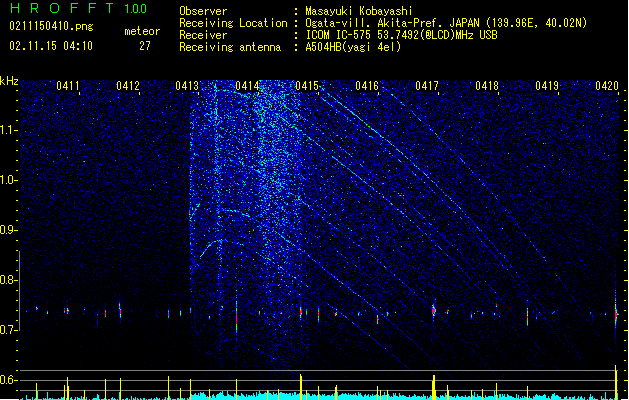Click the 1.1 kHz axis label

click(8, 130)
